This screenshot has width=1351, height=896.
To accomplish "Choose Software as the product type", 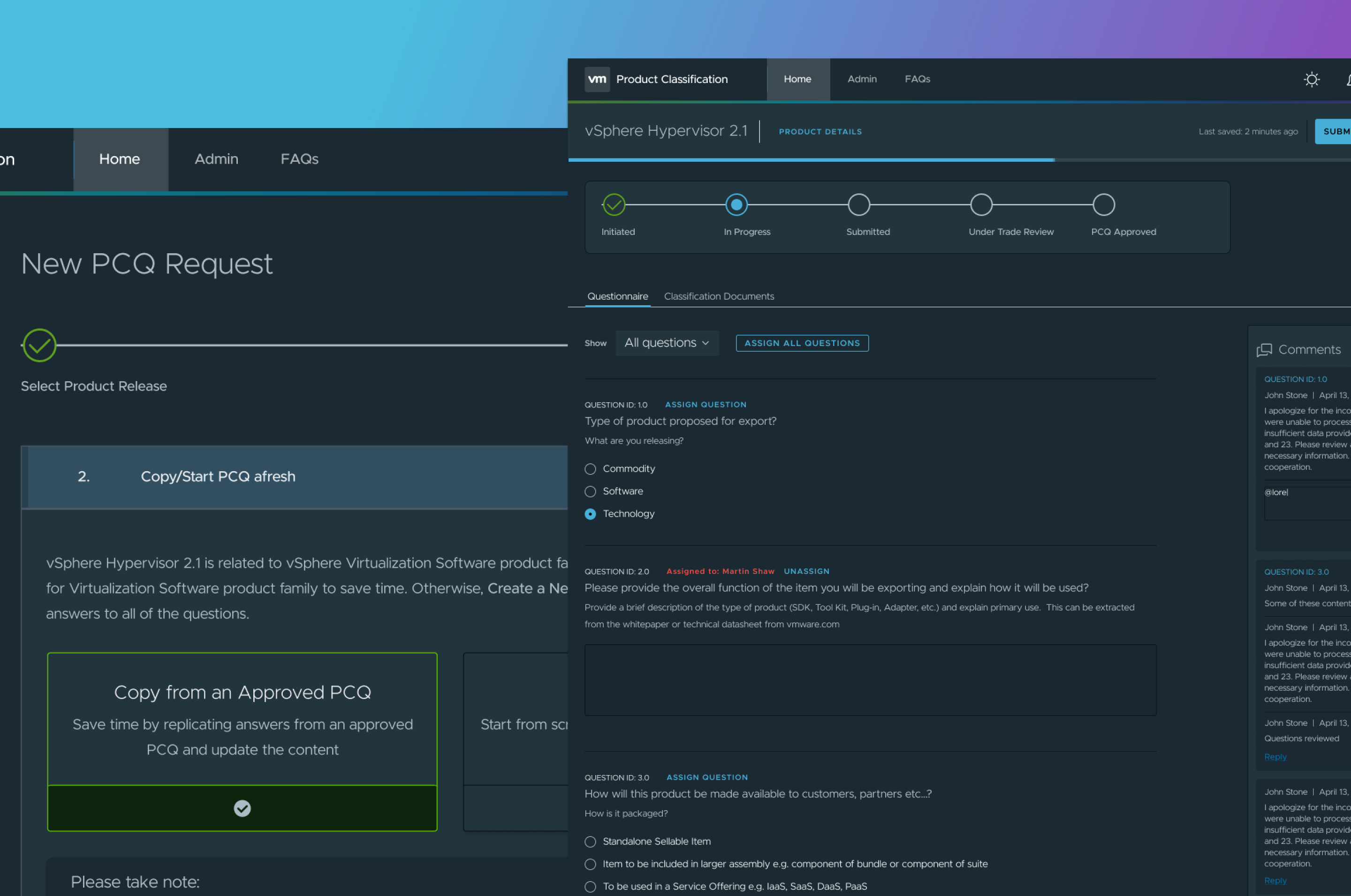I will click(x=590, y=491).
